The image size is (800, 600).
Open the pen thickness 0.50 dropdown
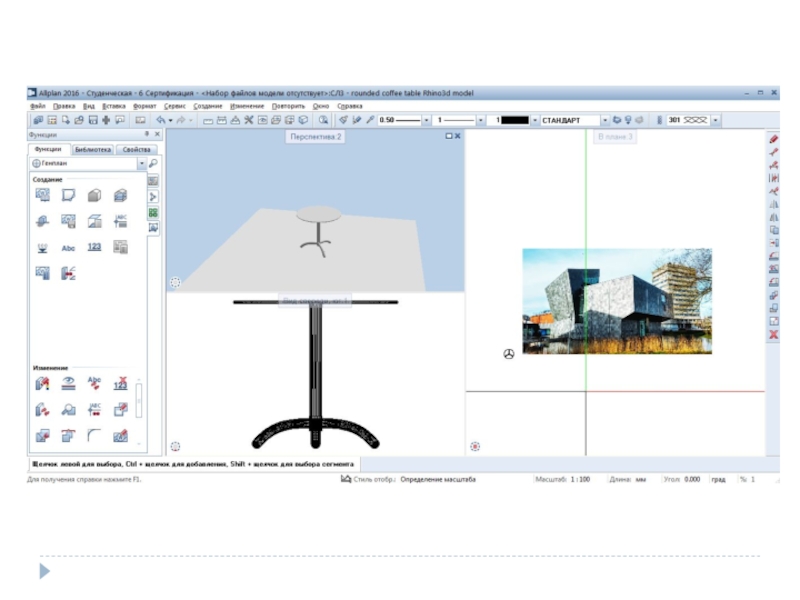point(427,120)
